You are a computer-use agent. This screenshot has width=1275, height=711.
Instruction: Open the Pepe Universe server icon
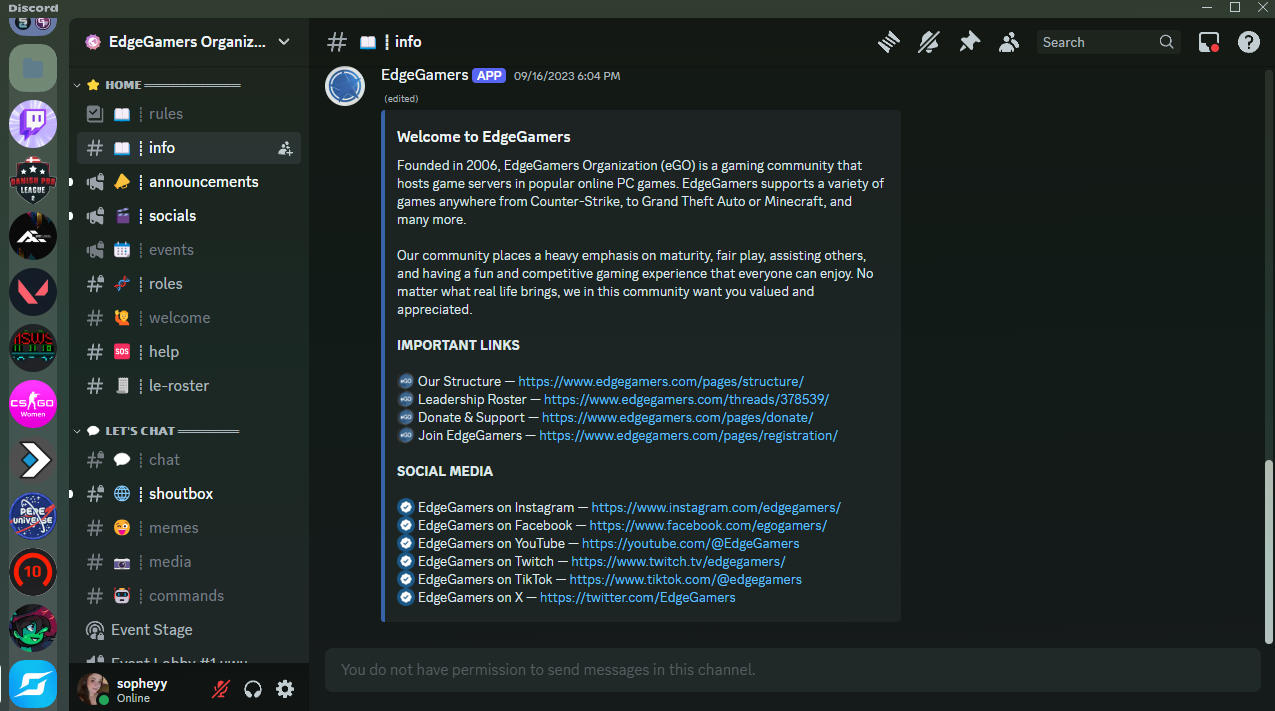tap(33, 516)
